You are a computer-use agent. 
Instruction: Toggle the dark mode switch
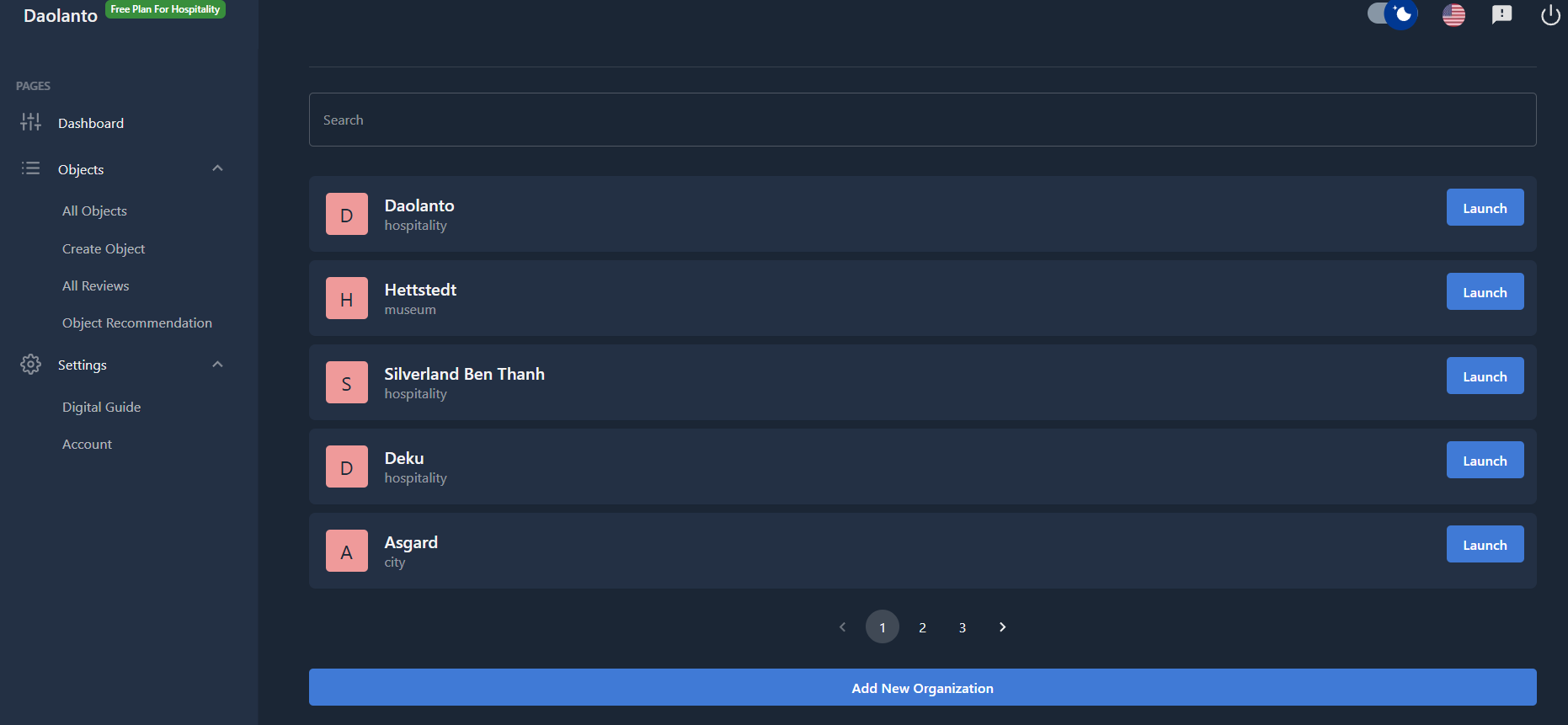tap(1392, 14)
